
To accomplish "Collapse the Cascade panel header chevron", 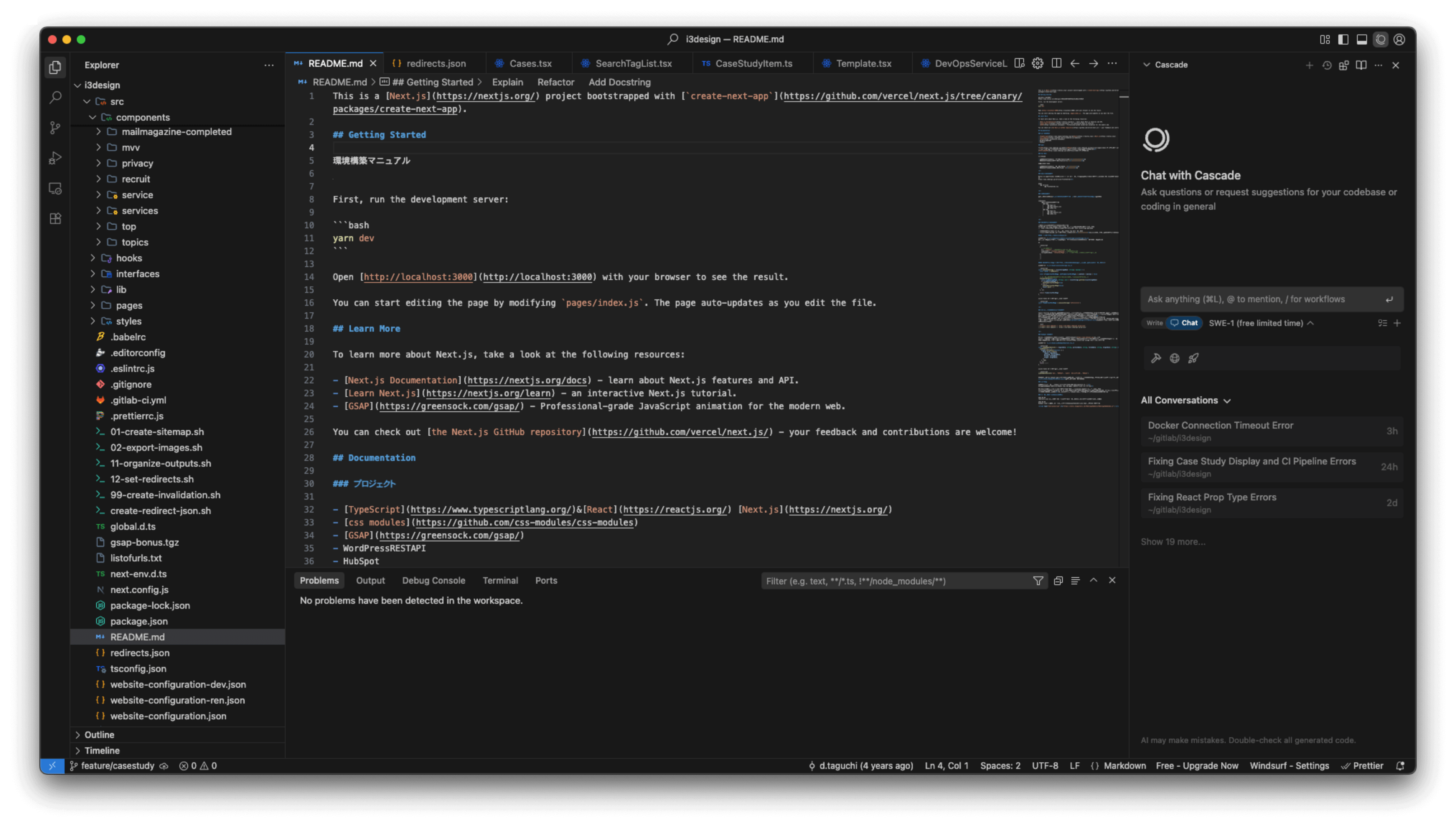I will pos(1146,65).
